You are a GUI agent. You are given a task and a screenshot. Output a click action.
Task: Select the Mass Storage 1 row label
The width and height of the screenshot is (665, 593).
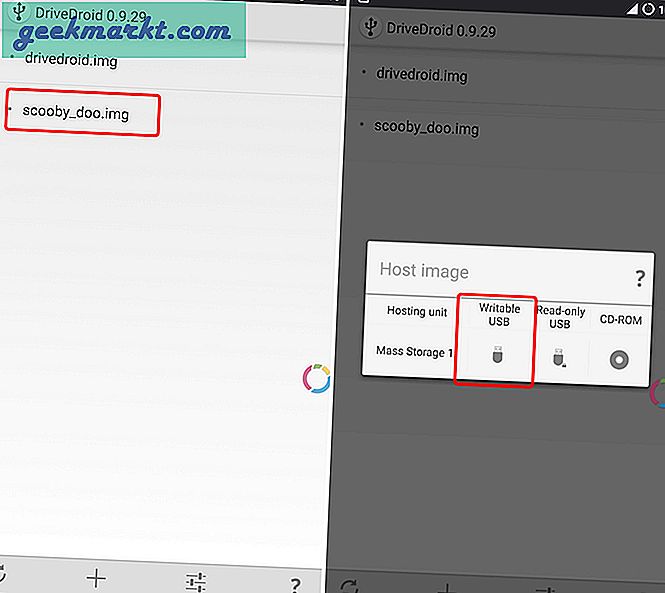[x=414, y=351]
